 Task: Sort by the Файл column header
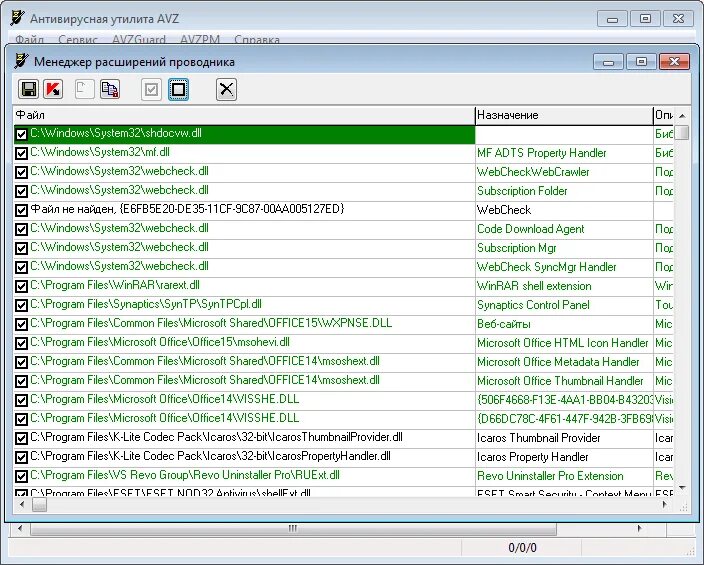pyautogui.click(x=244, y=115)
